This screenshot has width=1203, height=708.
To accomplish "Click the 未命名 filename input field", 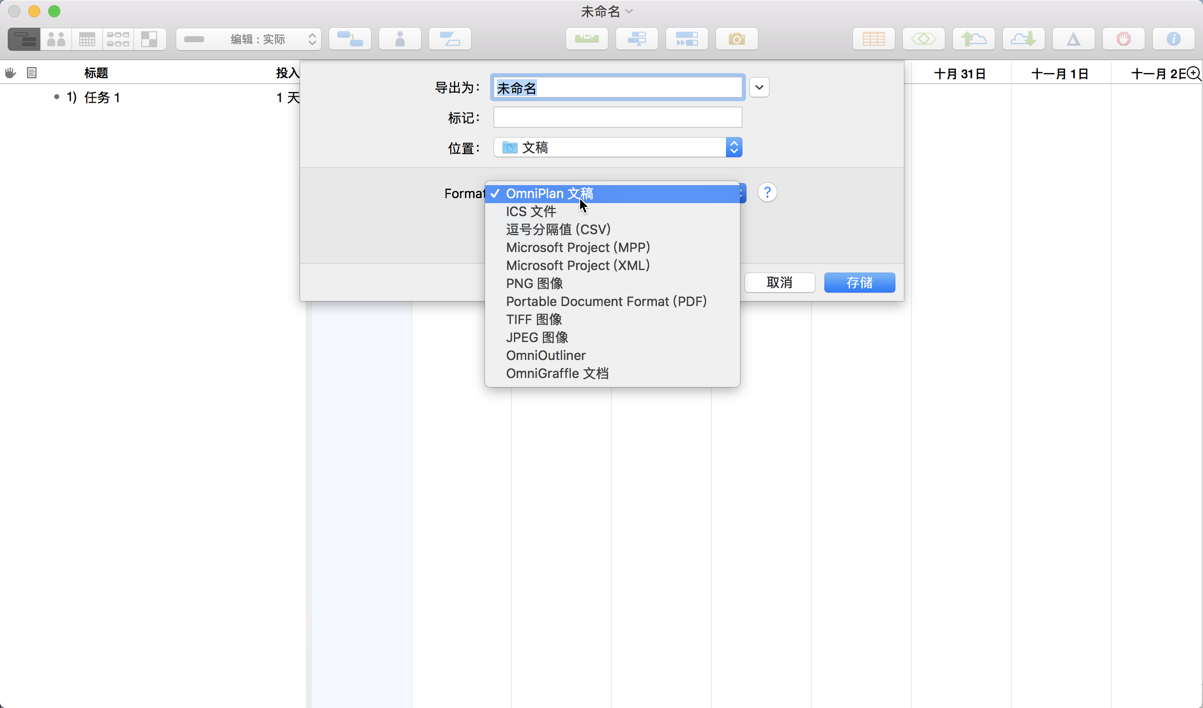I will click(617, 87).
